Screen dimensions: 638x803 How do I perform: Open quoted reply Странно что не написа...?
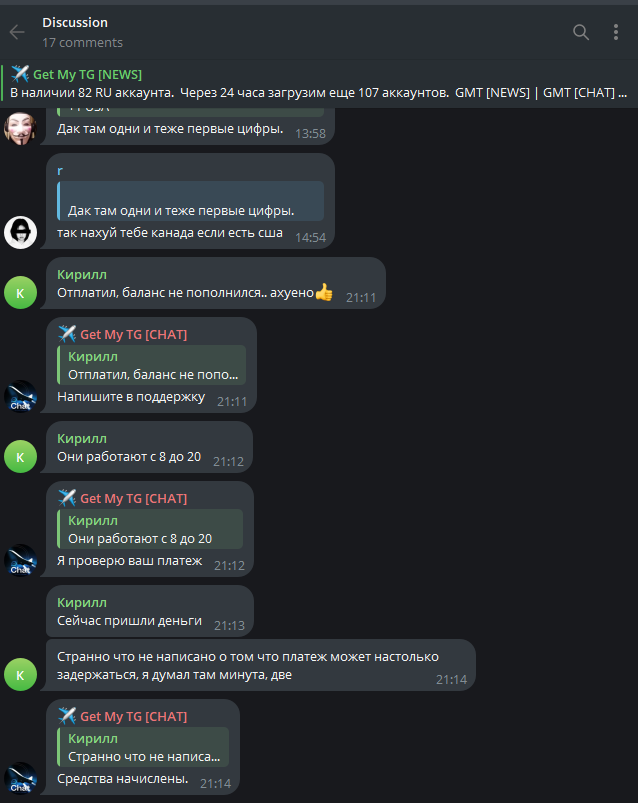tap(143, 747)
